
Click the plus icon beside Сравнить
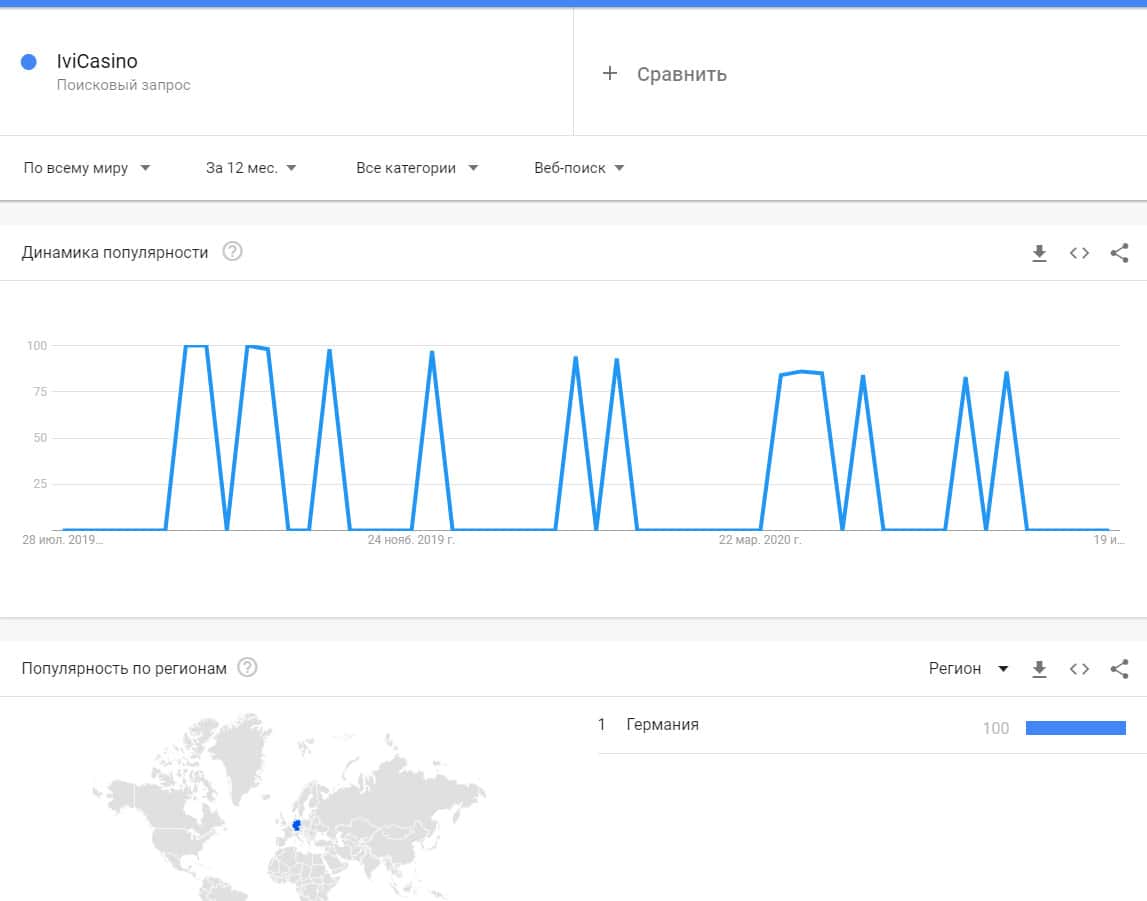coord(610,73)
